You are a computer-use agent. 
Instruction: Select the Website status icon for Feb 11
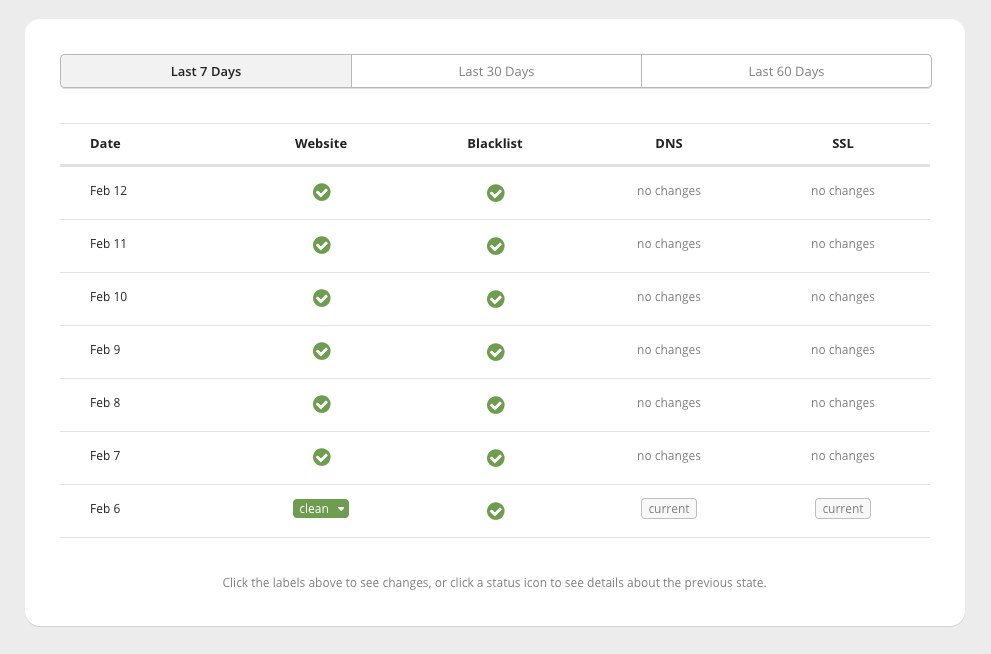pos(321,245)
